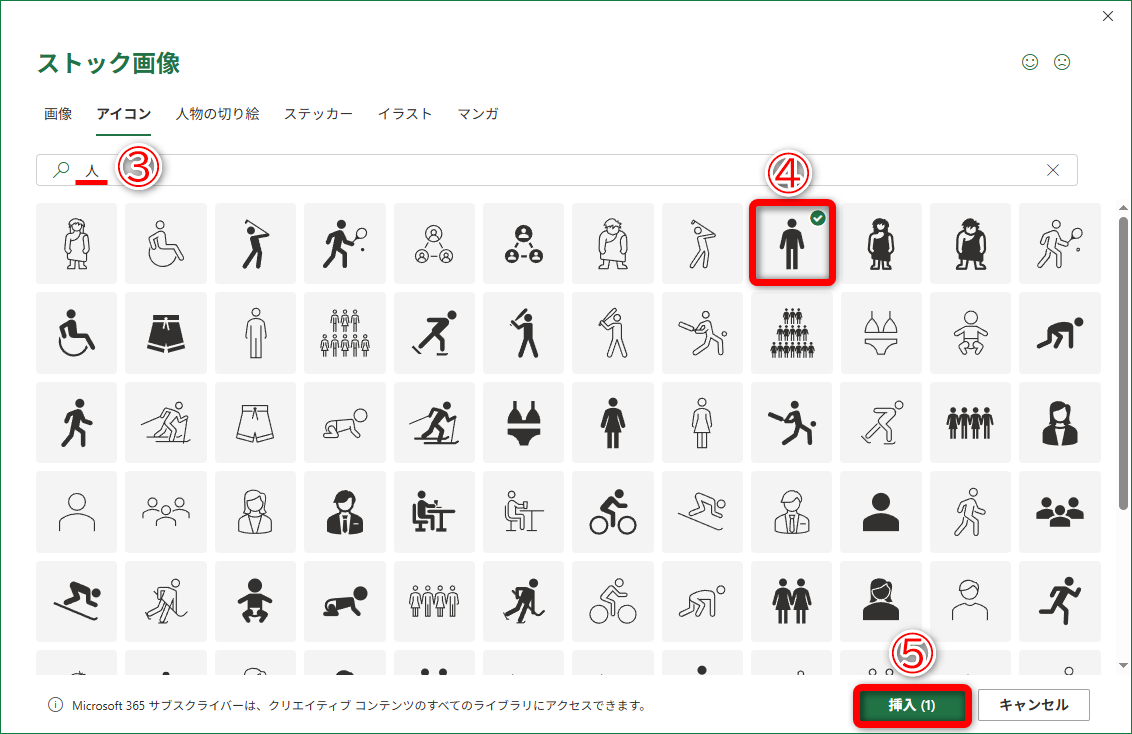
Task: Clear the 人 search with the X
Action: 1055,170
